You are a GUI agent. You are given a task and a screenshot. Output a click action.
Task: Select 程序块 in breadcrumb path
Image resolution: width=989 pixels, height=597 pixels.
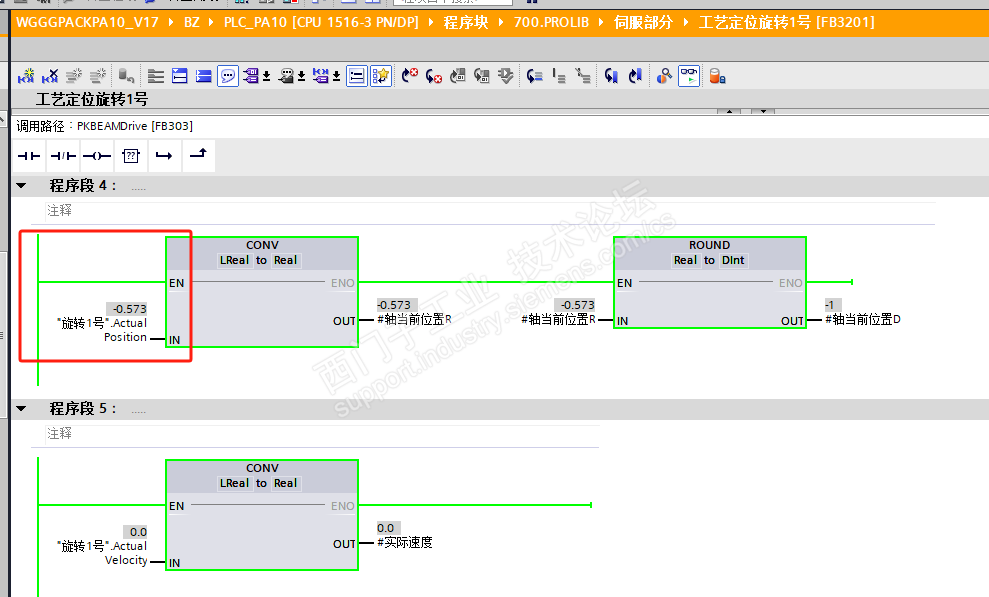coord(465,23)
